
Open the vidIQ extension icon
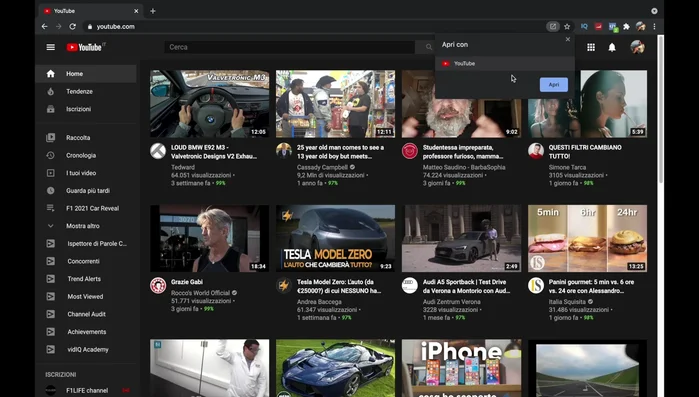pos(584,27)
